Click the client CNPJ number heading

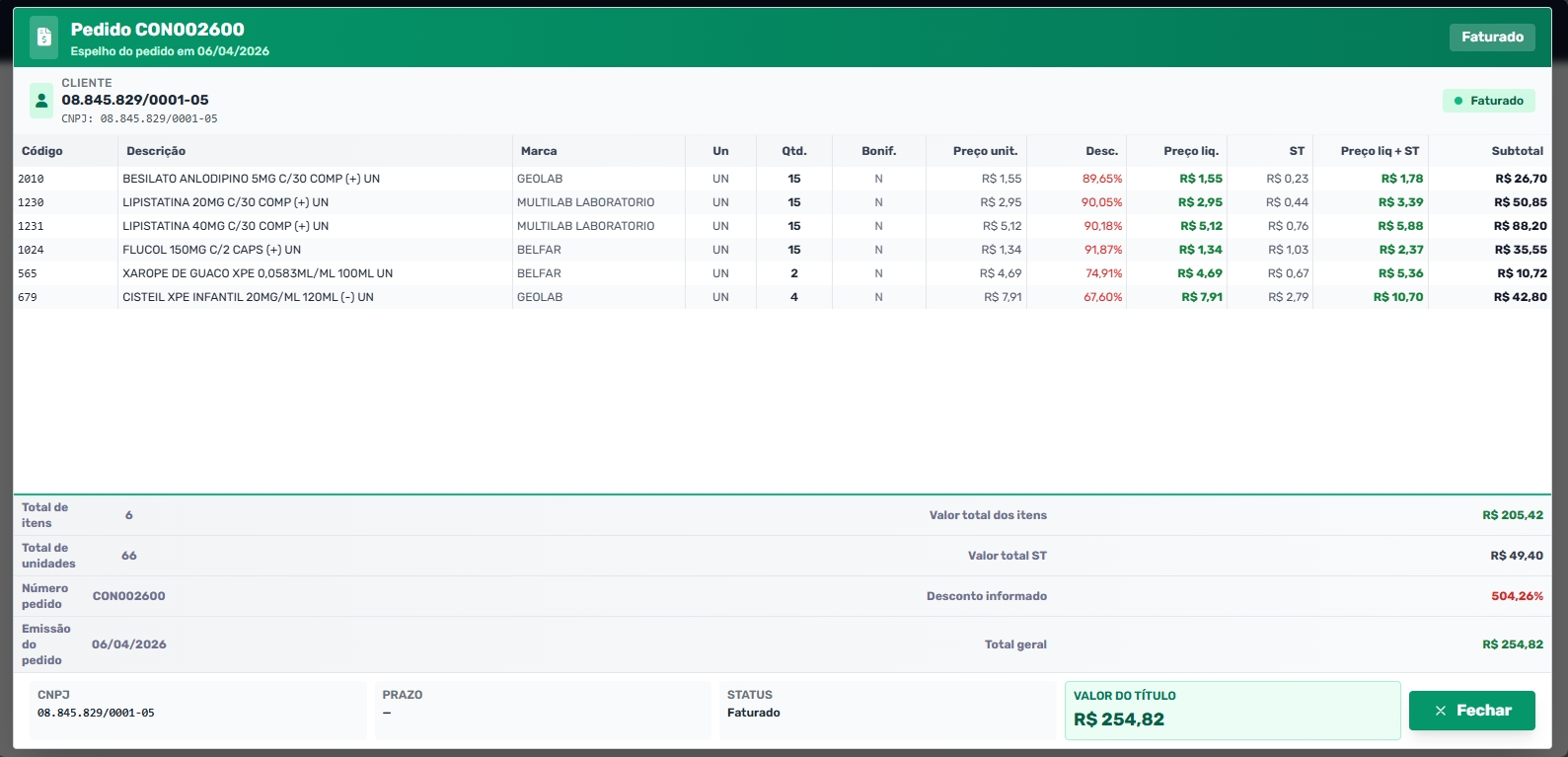135,100
